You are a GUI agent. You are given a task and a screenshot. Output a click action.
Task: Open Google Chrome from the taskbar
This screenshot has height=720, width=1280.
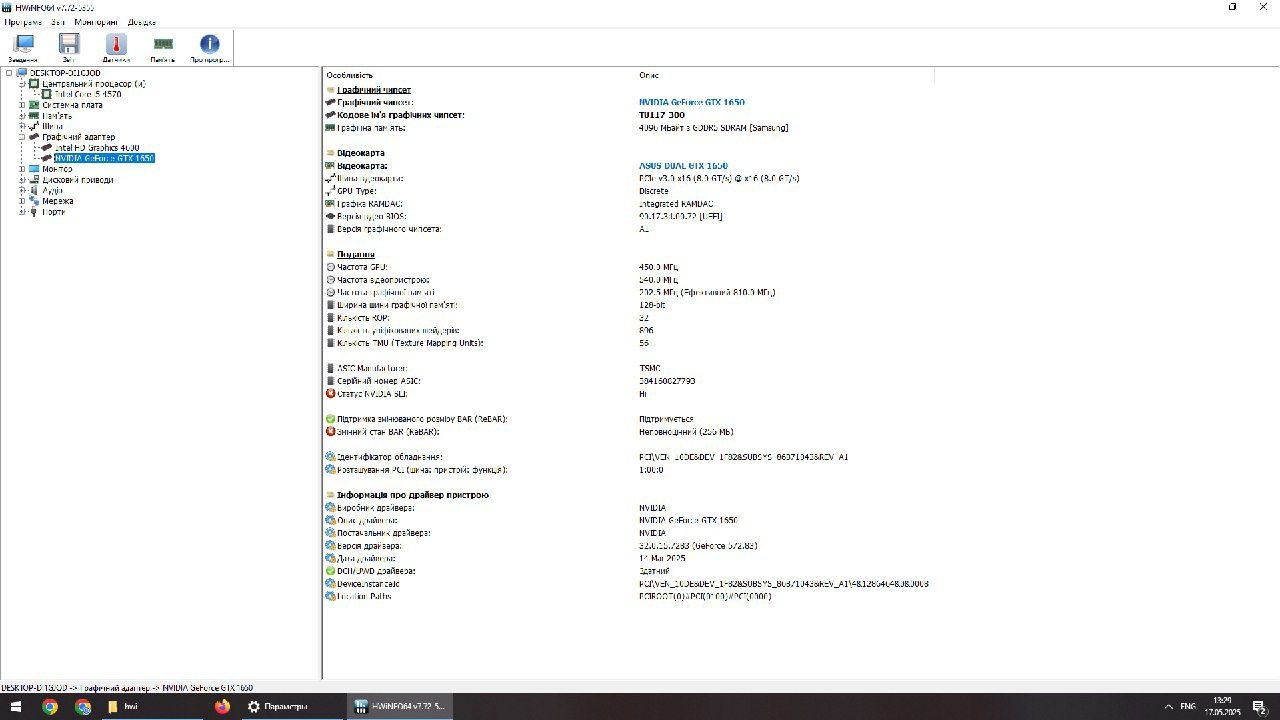[50, 706]
